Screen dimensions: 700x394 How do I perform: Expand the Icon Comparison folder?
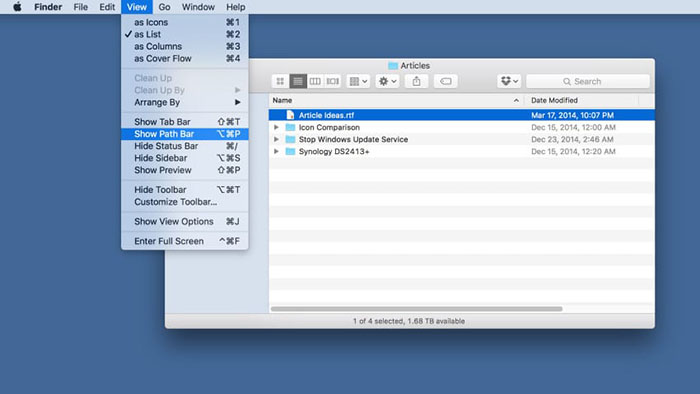coord(276,127)
